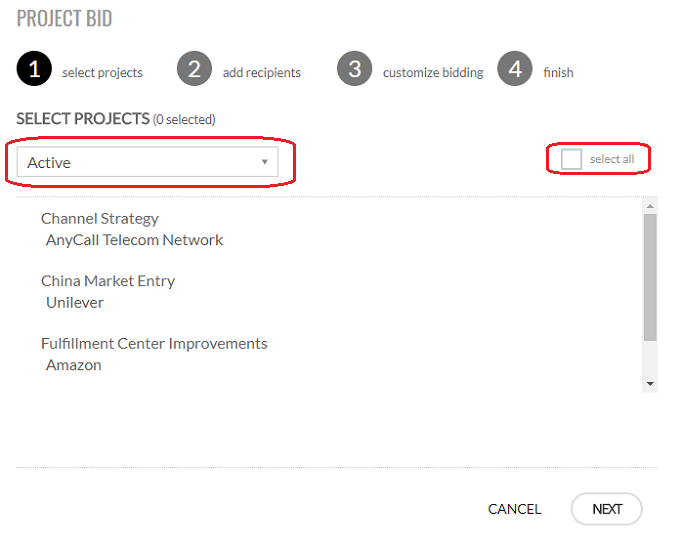This screenshot has height=547, width=681.
Task: Click the step 4 circle icon
Action: (x=514, y=70)
